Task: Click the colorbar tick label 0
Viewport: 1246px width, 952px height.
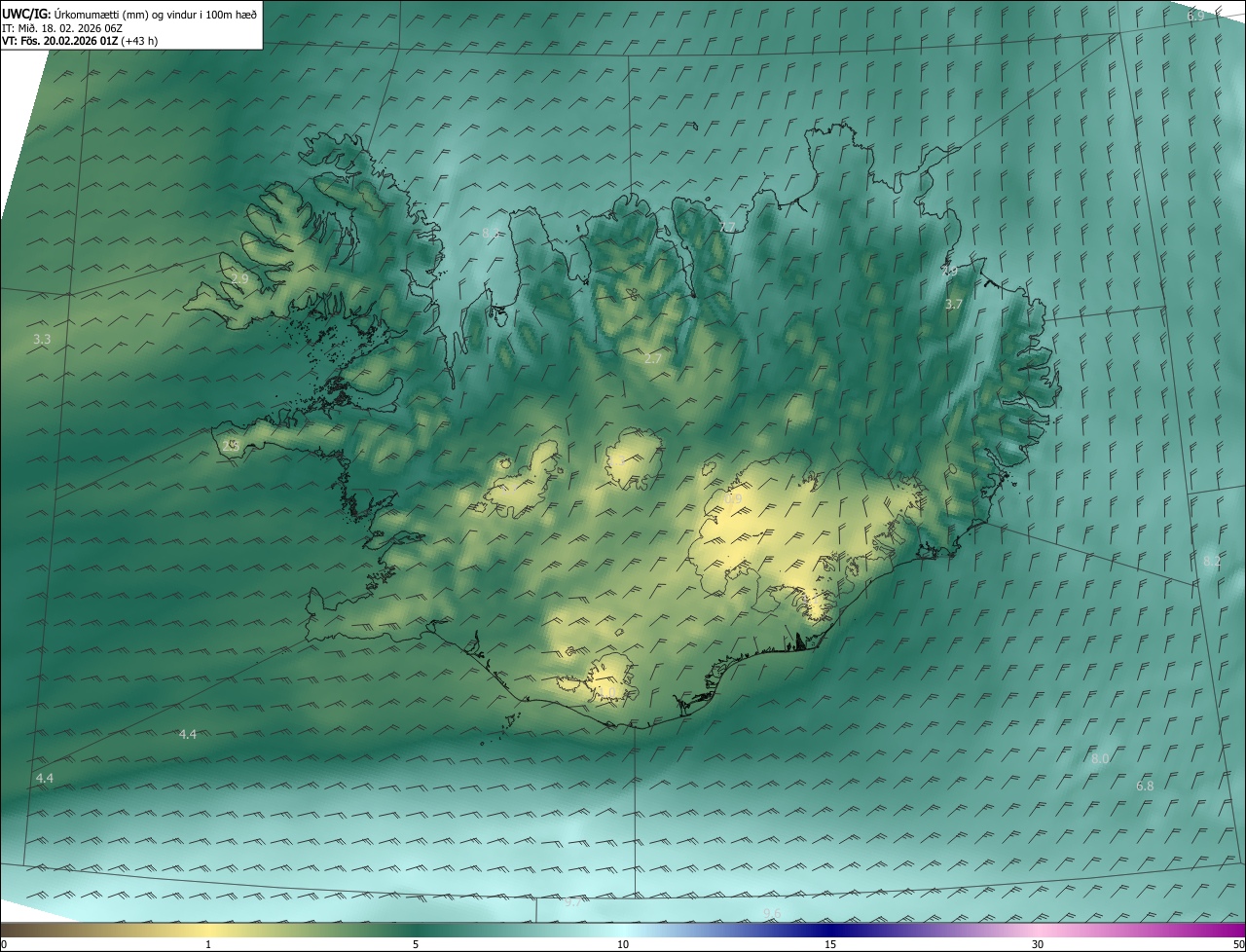Action: point(4,944)
